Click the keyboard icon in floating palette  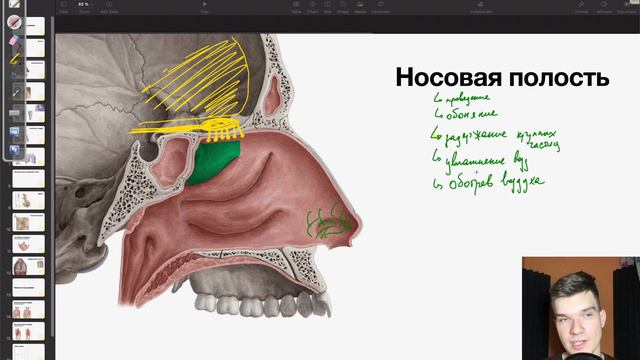[x=14, y=113]
